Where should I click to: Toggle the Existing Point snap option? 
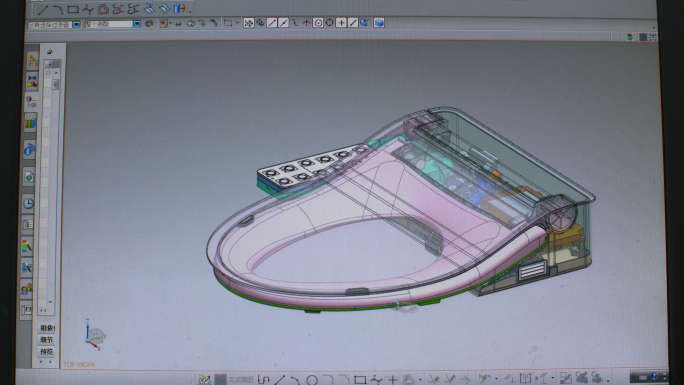coord(341,23)
